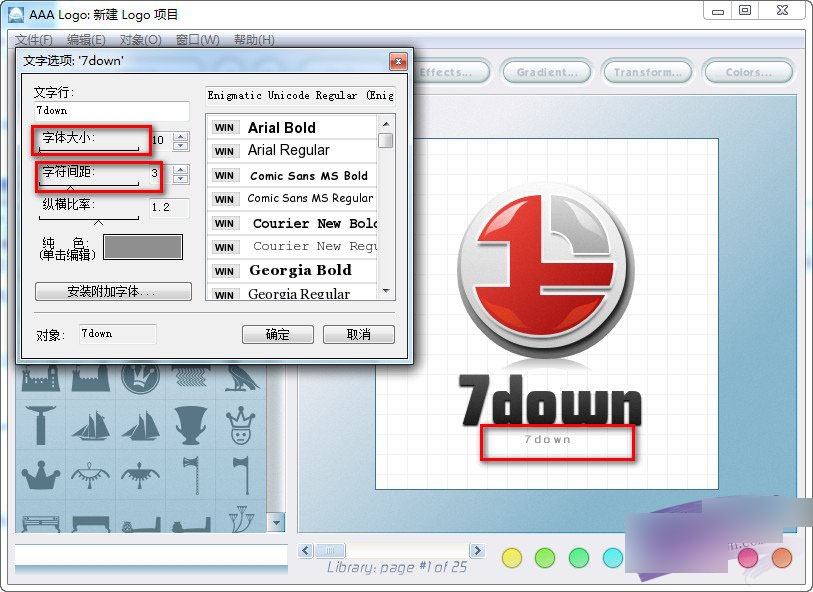Select the solid sailing ship without rigging

pyautogui.click(x=141, y=425)
